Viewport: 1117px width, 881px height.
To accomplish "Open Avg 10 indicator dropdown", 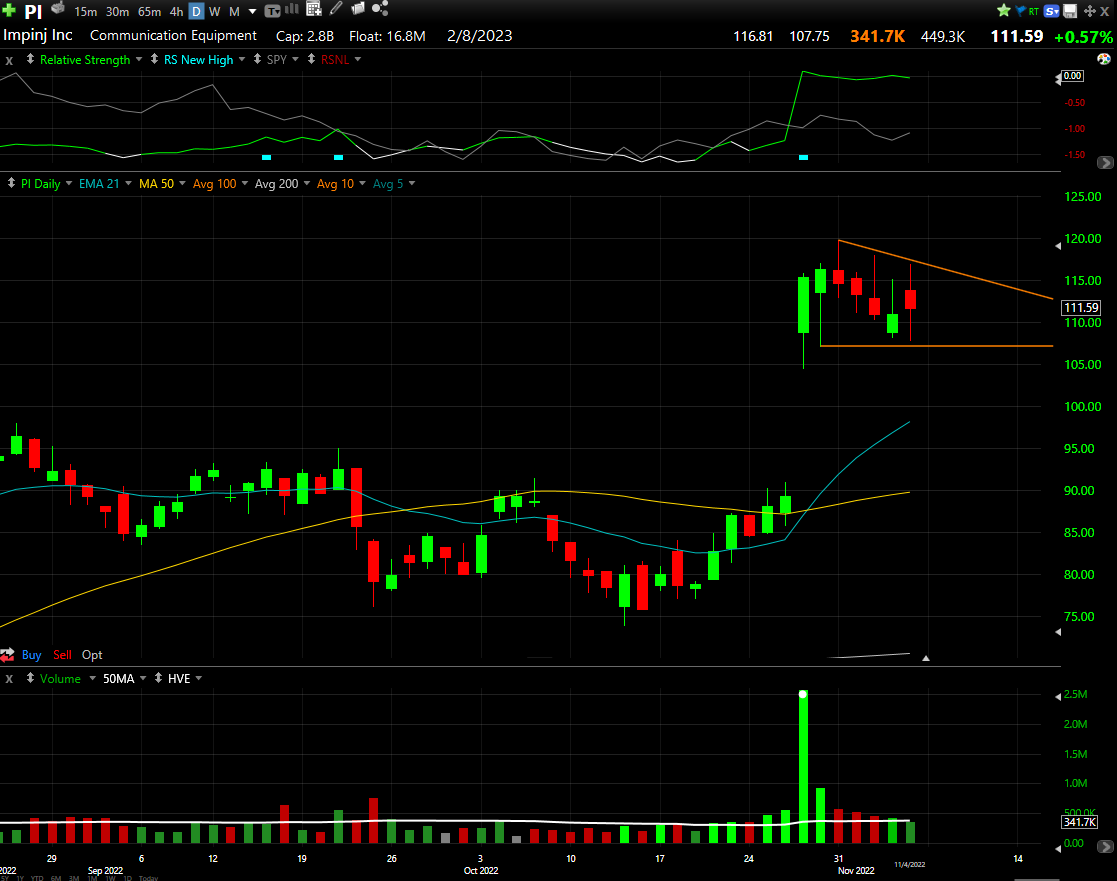I will pyautogui.click(x=363, y=183).
